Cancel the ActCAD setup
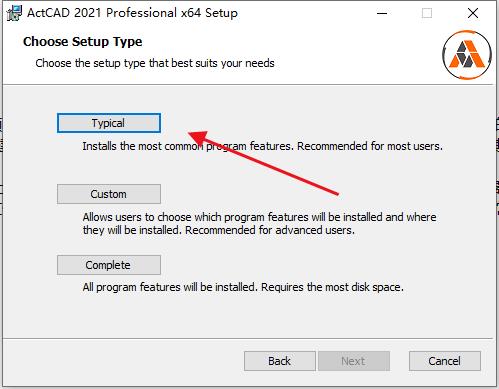499x389 pixels. (445, 361)
